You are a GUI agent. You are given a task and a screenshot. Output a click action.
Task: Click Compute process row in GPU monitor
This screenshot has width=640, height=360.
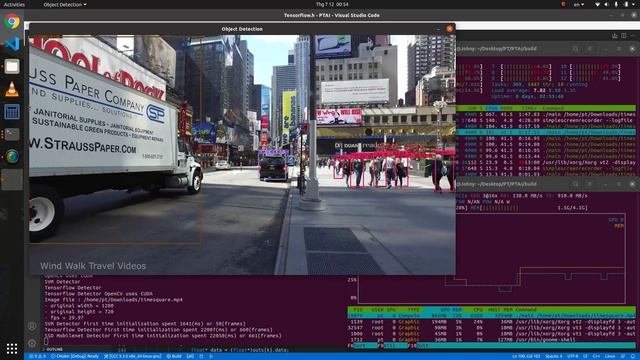pyautogui.click(x=491, y=316)
